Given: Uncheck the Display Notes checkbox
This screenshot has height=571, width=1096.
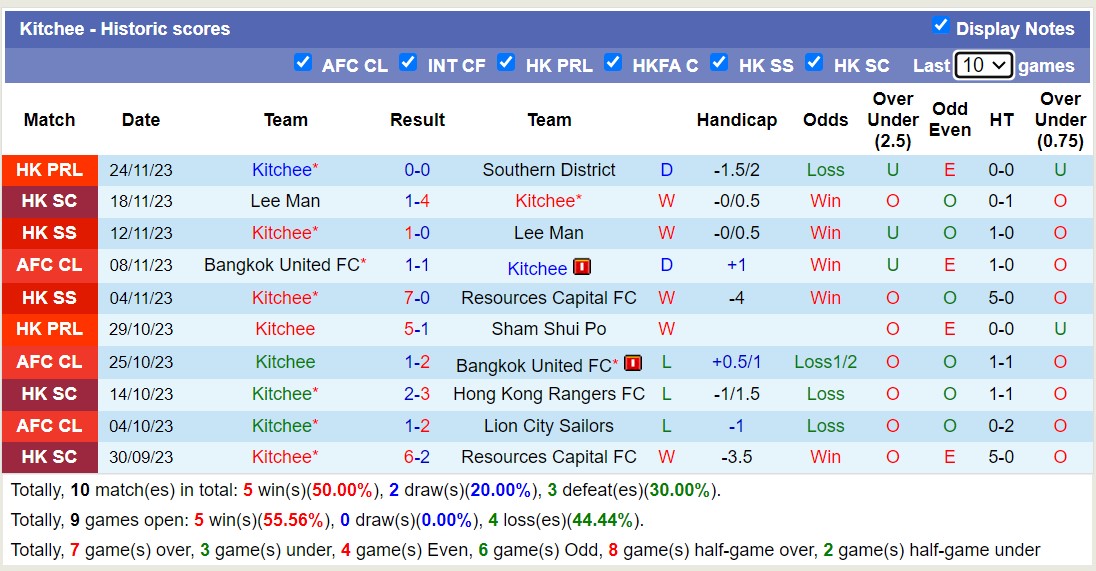Looking at the screenshot, I should pyautogui.click(x=940, y=26).
